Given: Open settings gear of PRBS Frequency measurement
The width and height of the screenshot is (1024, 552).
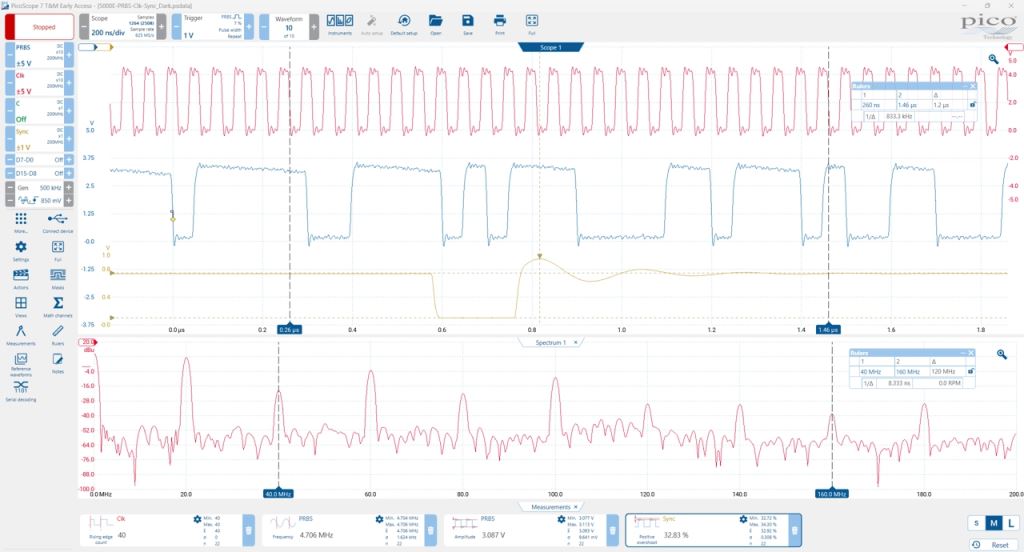Looking at the screenshot, I should point(379,519).
